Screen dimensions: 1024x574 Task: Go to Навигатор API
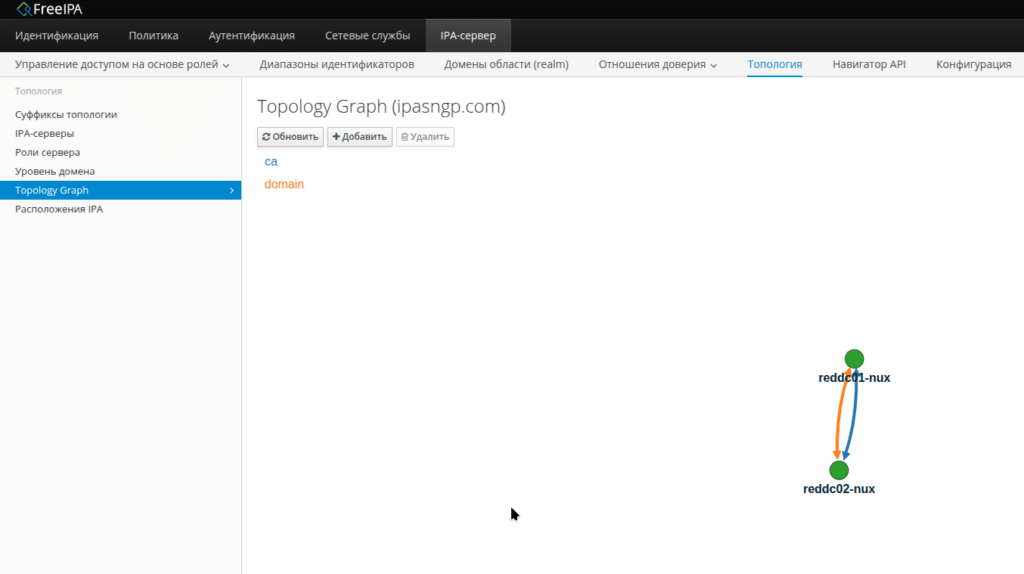(x=868, y=64)
